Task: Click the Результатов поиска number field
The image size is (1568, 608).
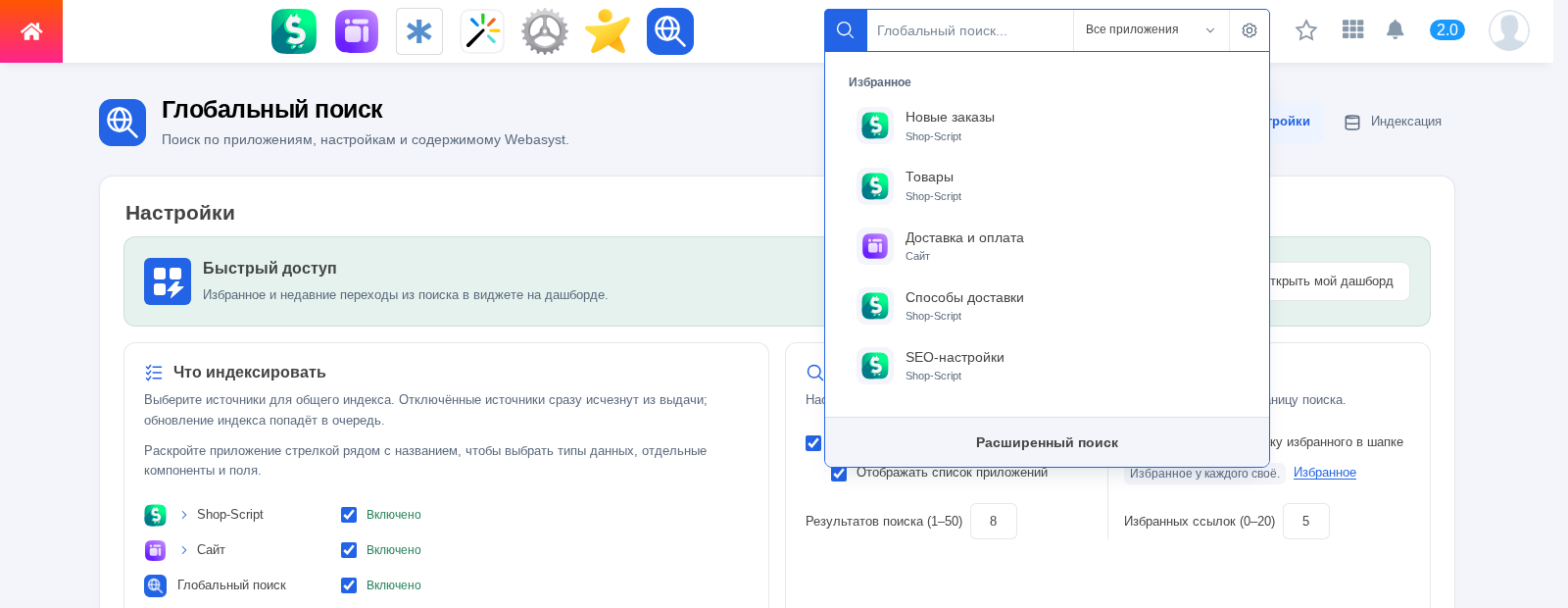Action: [994, 521]
